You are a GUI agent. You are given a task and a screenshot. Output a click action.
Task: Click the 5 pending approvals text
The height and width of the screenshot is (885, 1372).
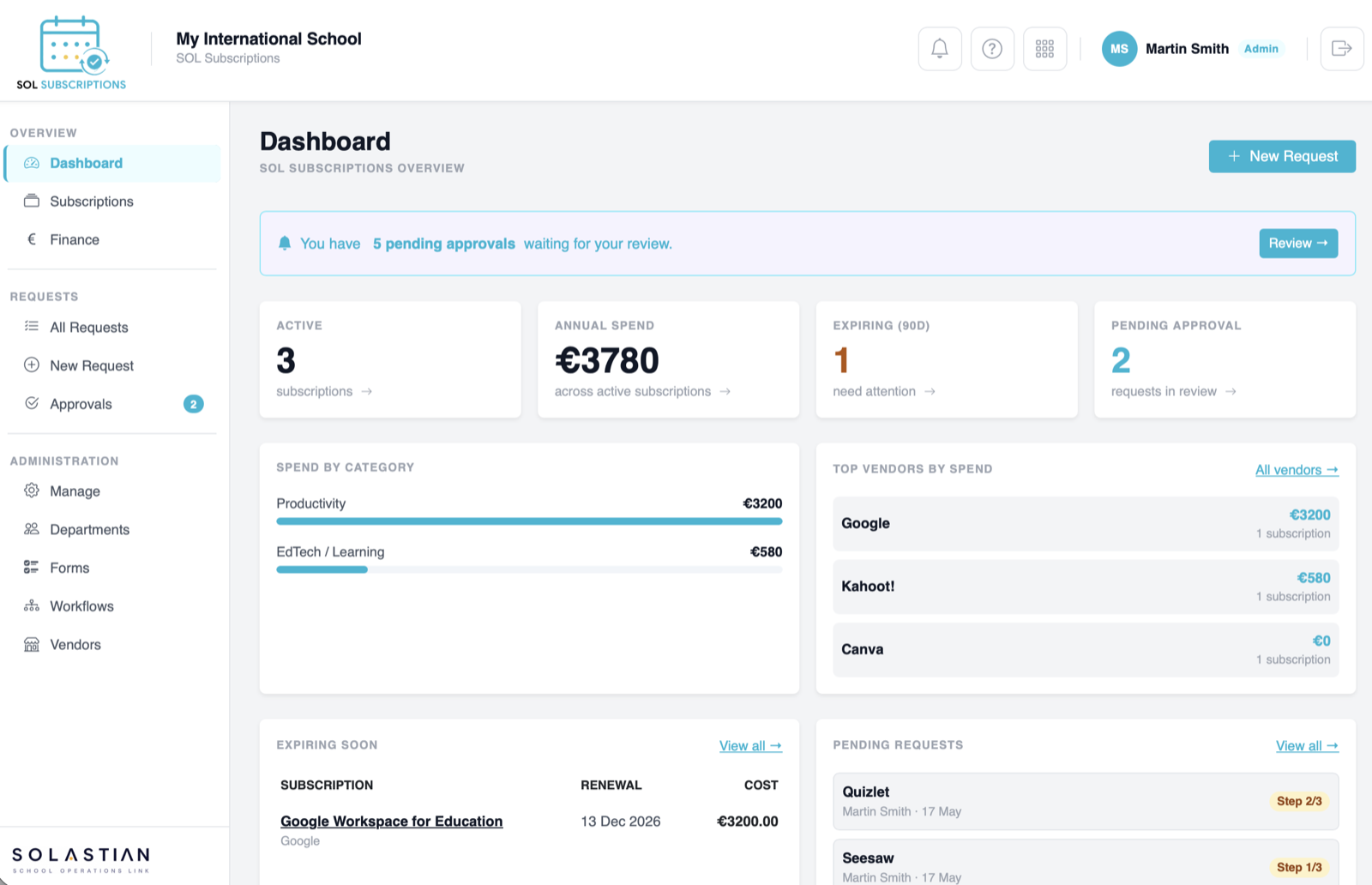click(x=444, y=244)
